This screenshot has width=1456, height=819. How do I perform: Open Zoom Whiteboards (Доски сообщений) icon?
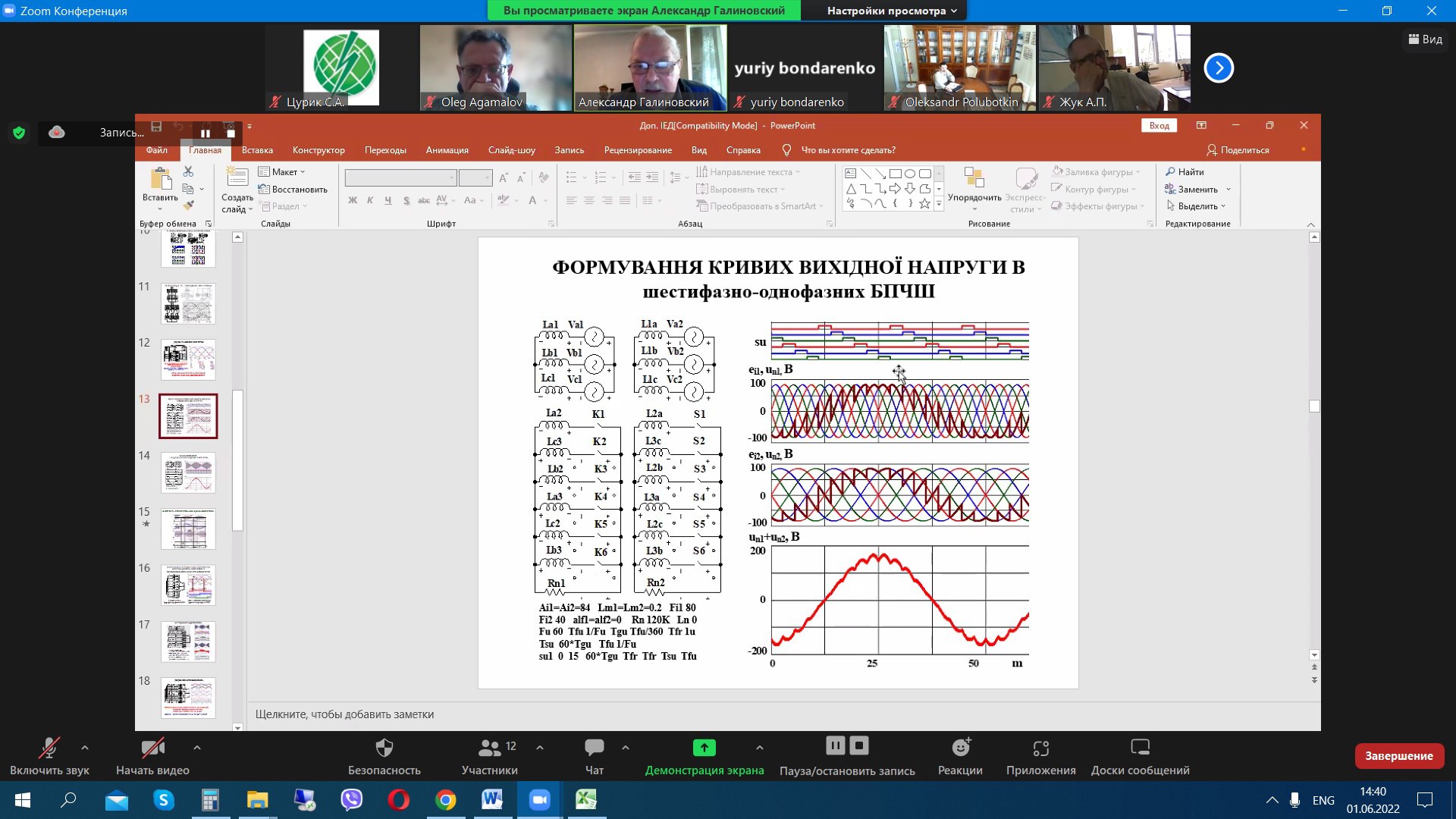point(1140,748)
